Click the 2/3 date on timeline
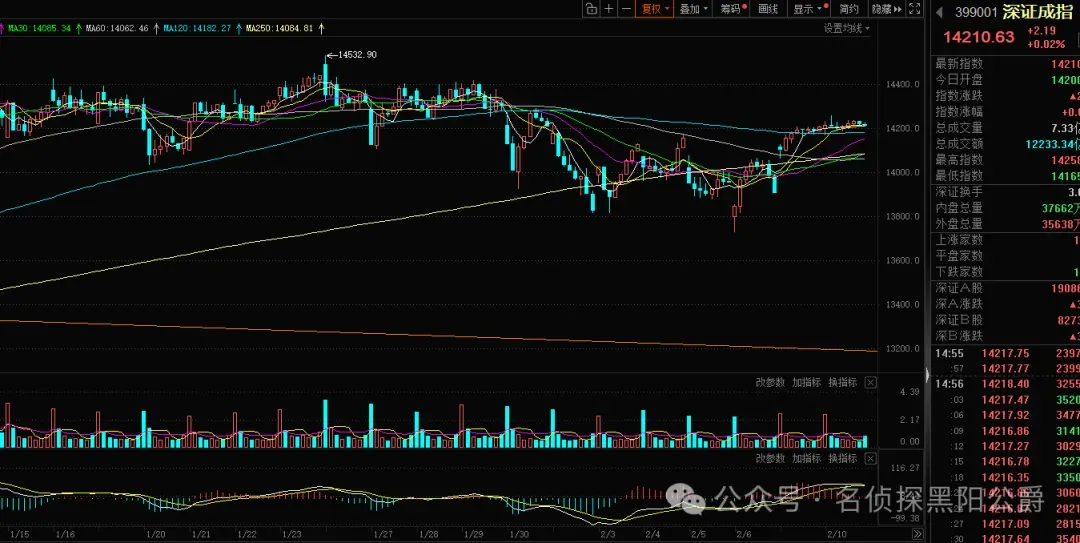 (x=608, y=534)
